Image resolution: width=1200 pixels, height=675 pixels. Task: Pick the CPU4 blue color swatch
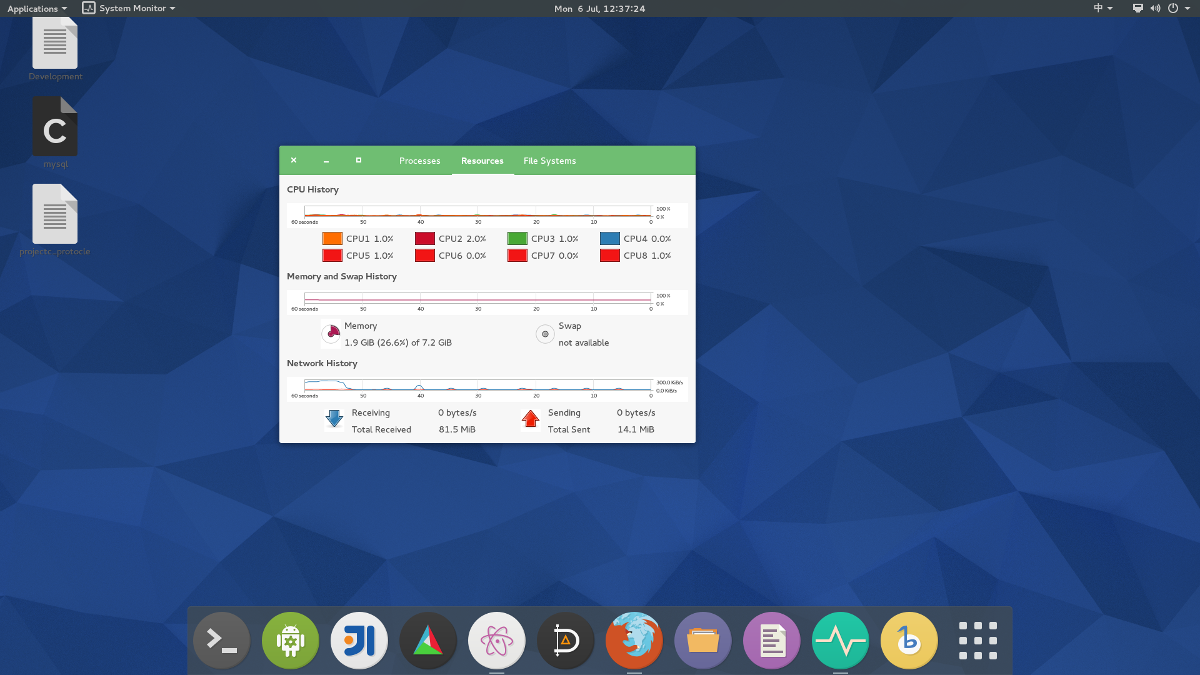pyautogui.click(x=609, y=239)
